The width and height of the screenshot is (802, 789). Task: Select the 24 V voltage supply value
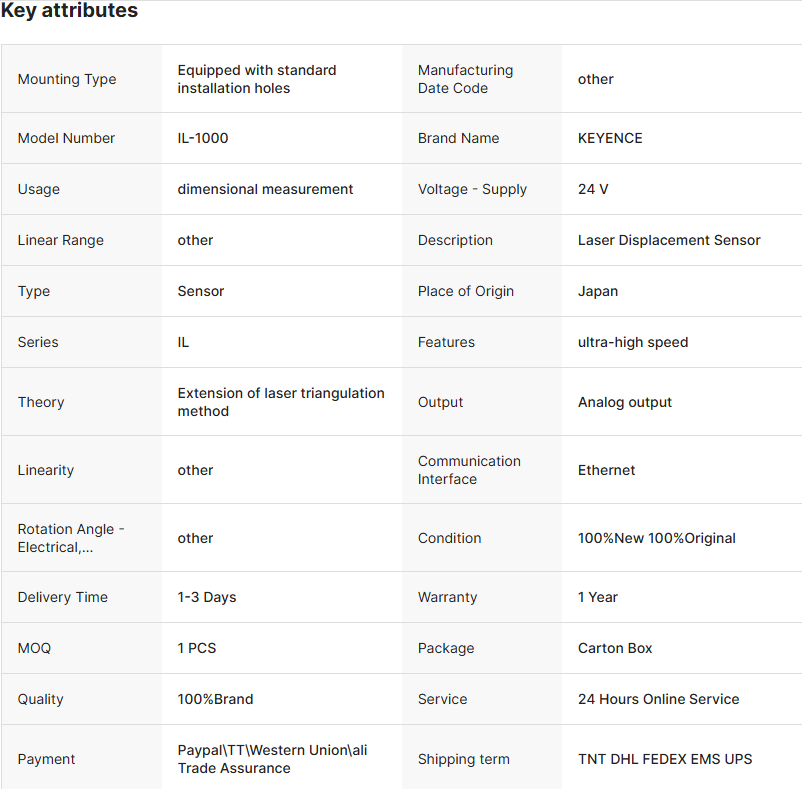[593, 189]
